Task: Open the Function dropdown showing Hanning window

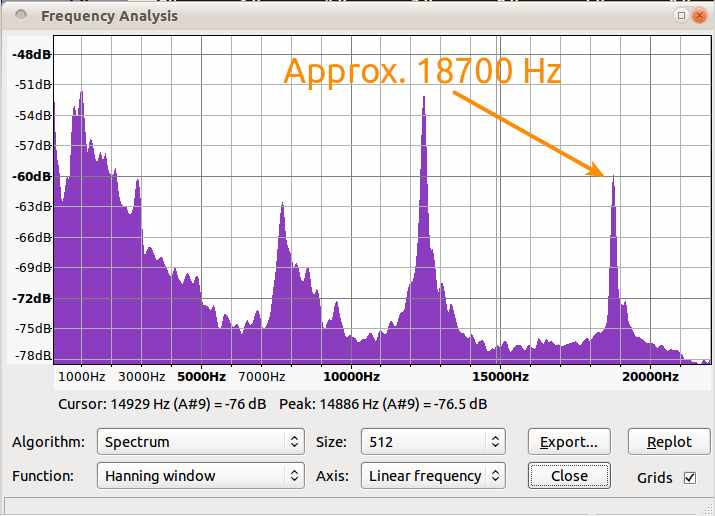Action: 201,475
